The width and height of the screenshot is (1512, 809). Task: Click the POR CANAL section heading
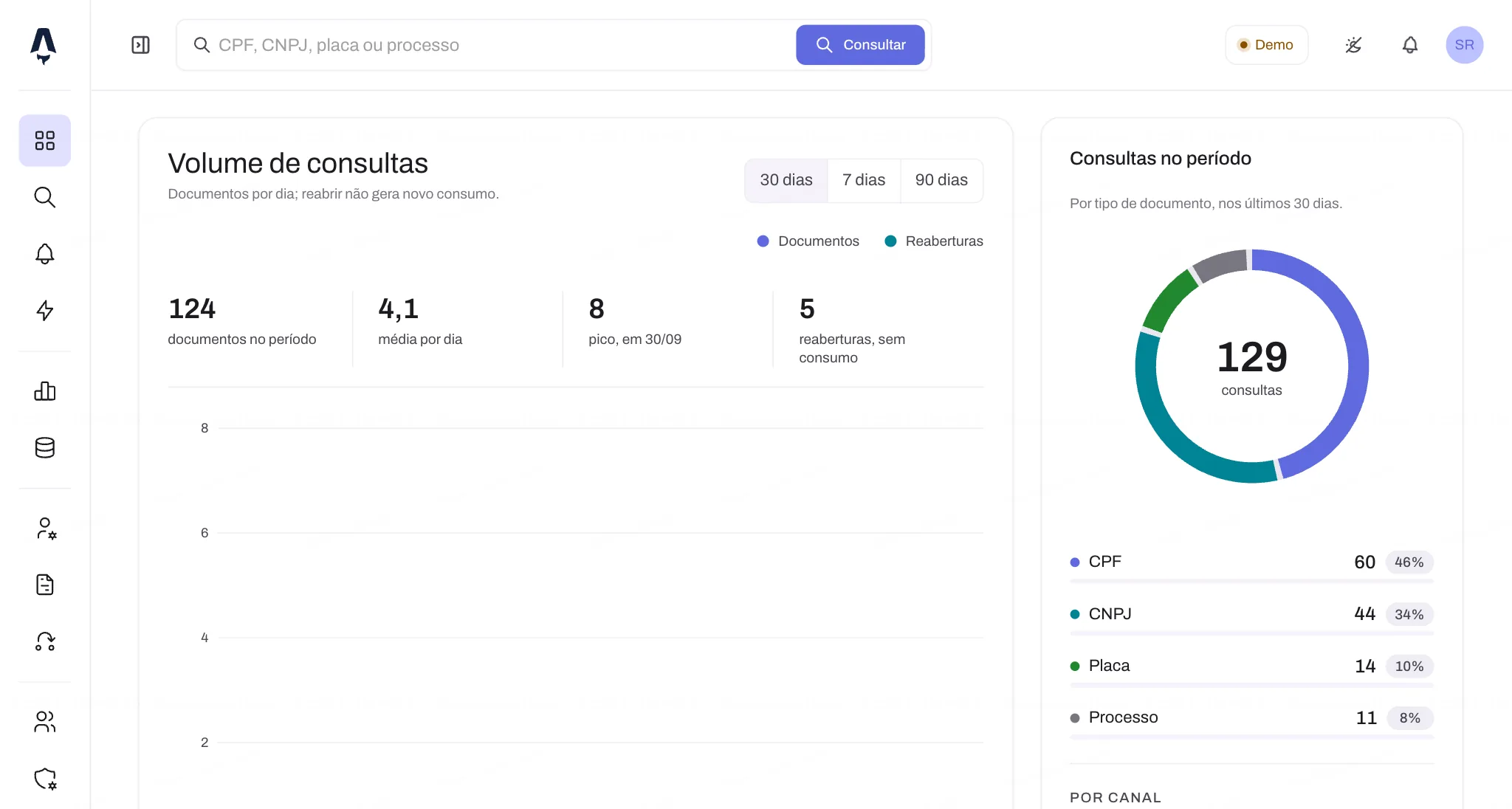point(1116,797)
